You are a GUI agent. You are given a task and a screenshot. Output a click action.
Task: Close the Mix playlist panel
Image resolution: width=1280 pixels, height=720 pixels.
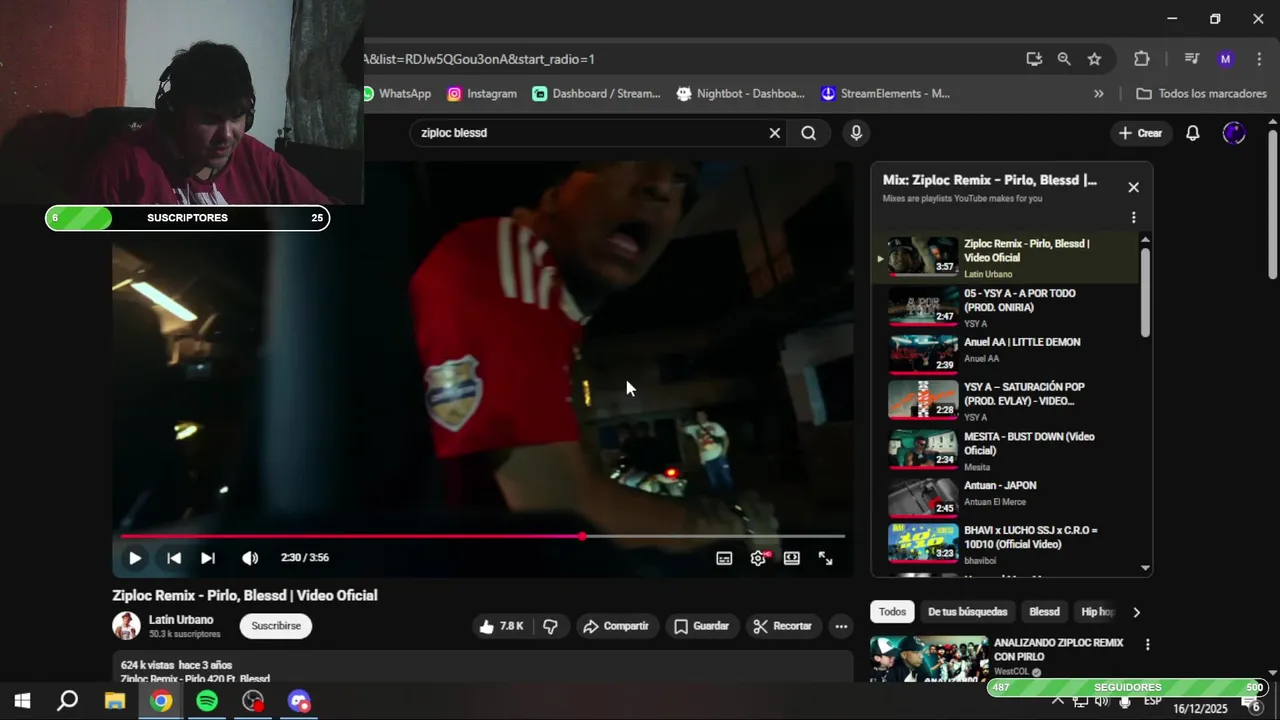click(1133, 187)
